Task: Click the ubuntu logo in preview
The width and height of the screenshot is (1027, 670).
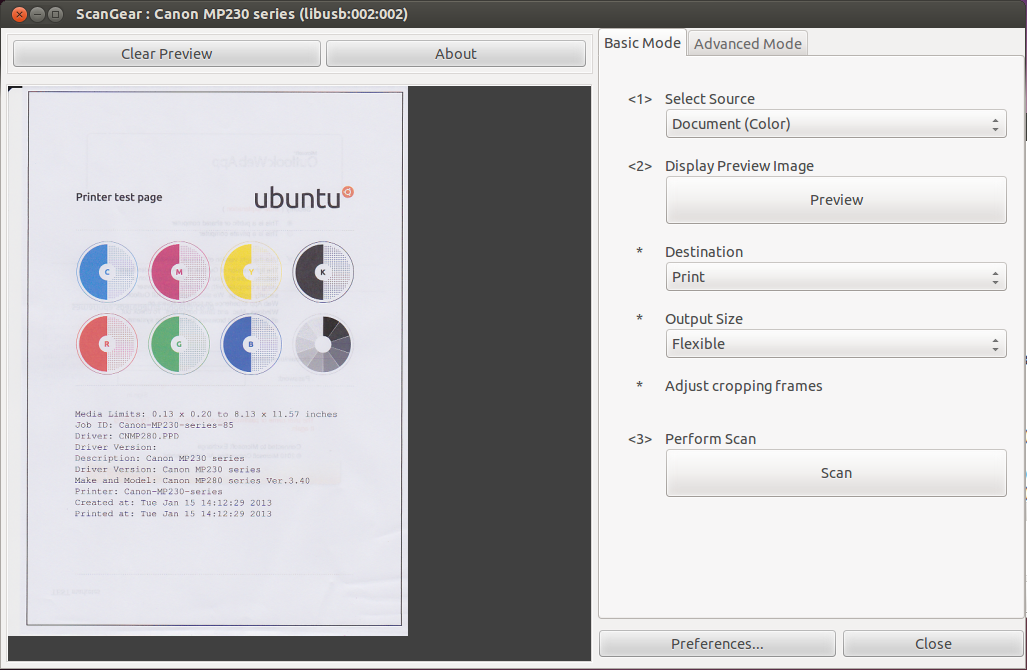Action: coord(303,197)
